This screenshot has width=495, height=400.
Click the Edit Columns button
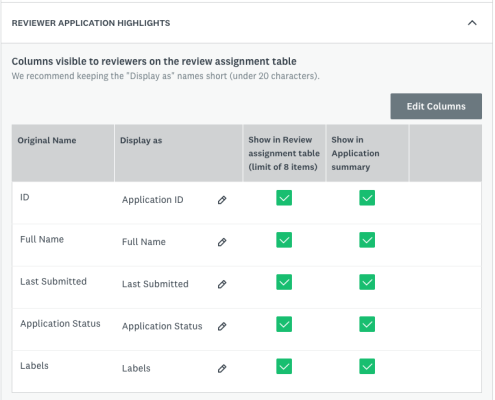tap(436, 106)
